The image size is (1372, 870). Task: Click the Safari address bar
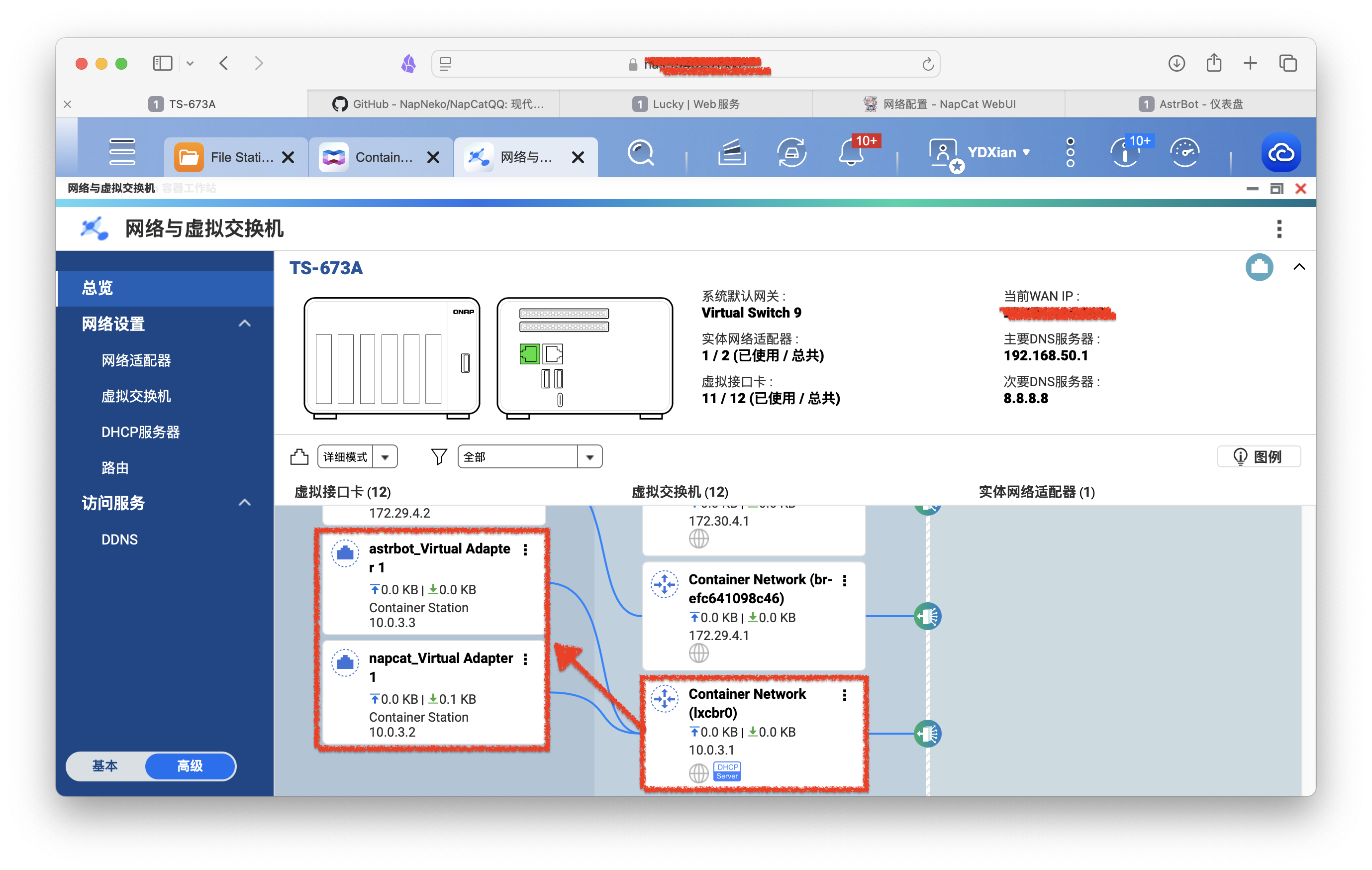click(686, 63)
